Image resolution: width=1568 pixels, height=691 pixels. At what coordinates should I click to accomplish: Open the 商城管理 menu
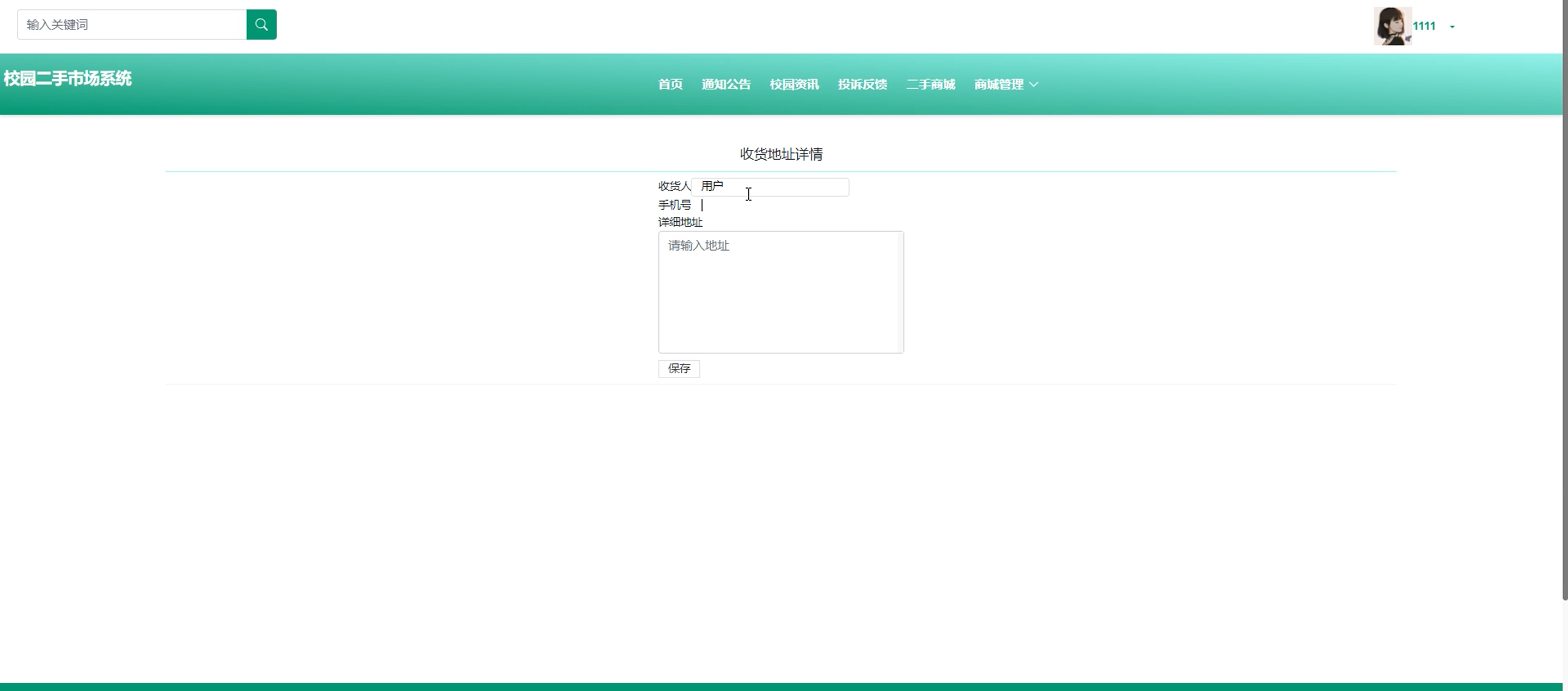click(x=998, y=84)
